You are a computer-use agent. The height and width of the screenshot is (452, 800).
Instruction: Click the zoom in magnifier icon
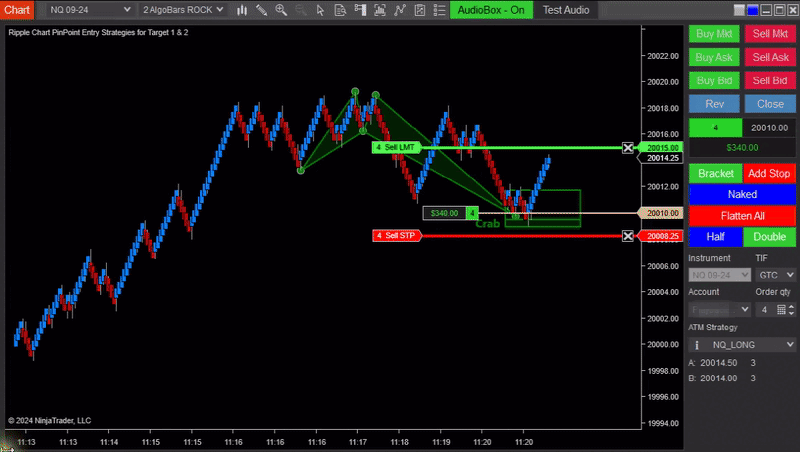click(281, 9)
